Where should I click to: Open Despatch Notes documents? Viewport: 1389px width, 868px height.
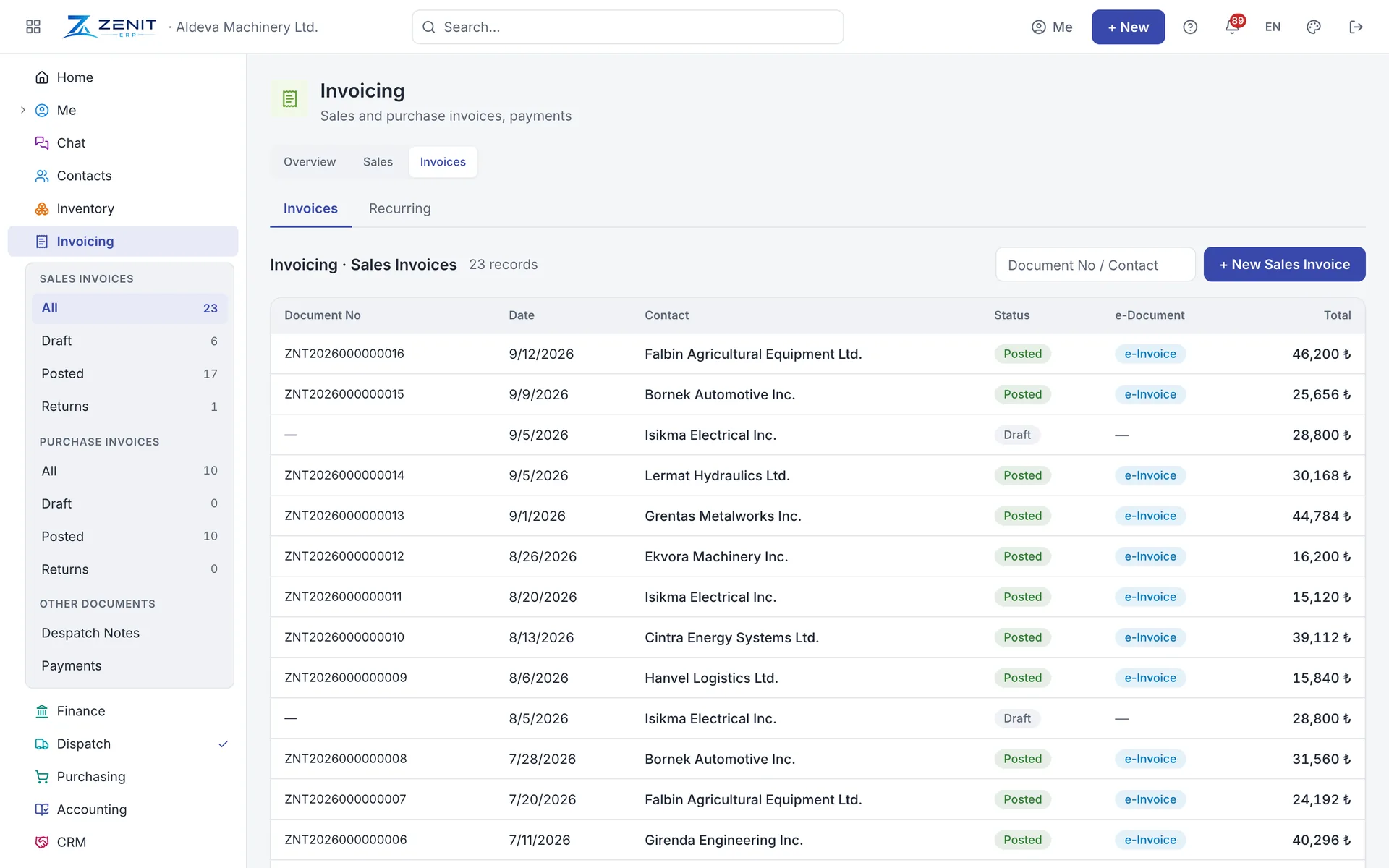click(x=129, y=633)
